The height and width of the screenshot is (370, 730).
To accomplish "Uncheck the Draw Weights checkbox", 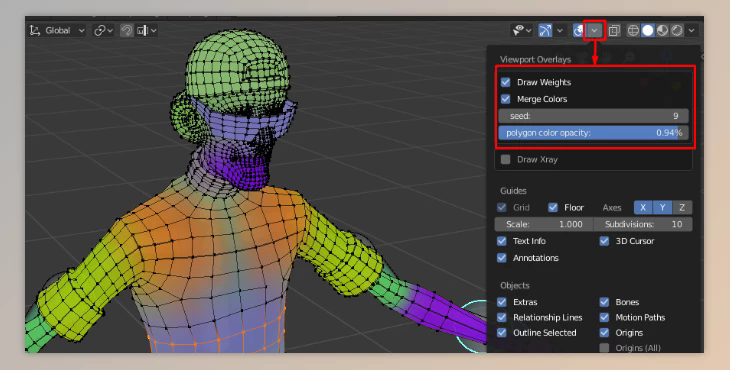I will pos(506,82).
